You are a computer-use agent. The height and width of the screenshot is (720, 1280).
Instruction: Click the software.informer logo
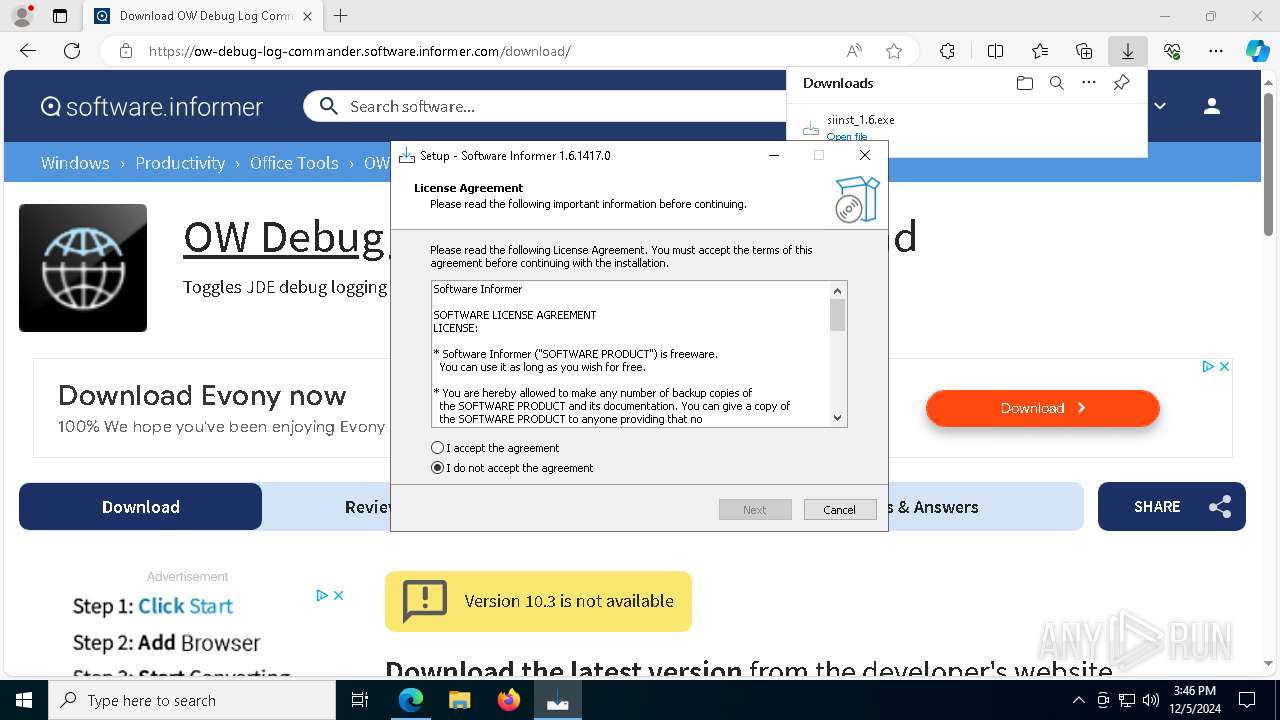[152, 106]
